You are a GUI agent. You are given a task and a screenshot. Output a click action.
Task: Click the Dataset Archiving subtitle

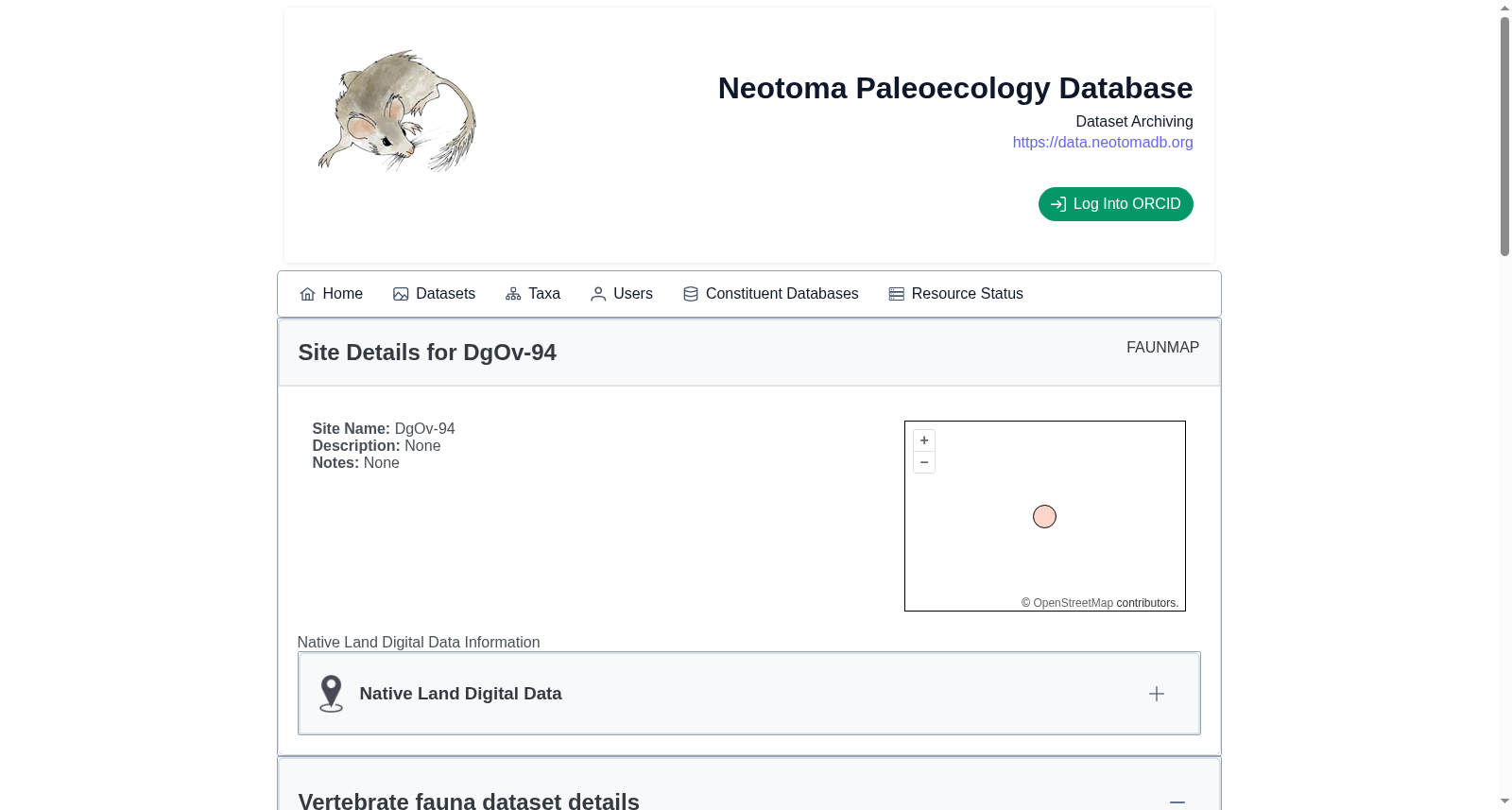1134,121
